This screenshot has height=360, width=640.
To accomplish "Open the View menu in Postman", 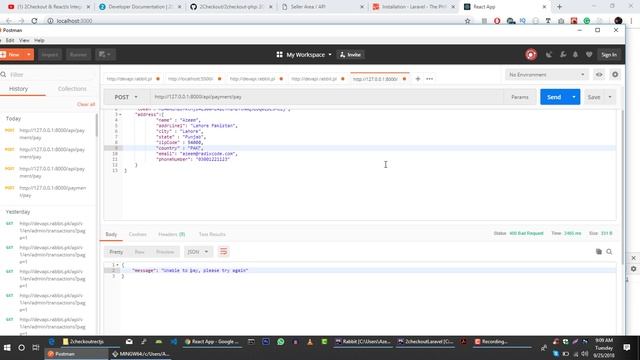I will click(24, 40).
